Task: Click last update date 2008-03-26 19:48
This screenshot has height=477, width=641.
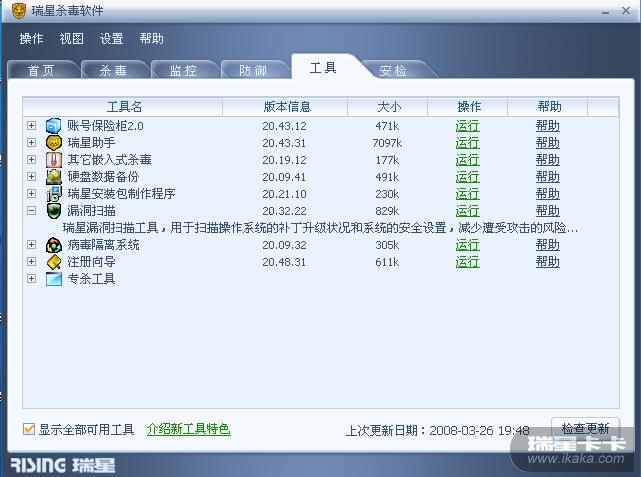Action: point(479,430)
